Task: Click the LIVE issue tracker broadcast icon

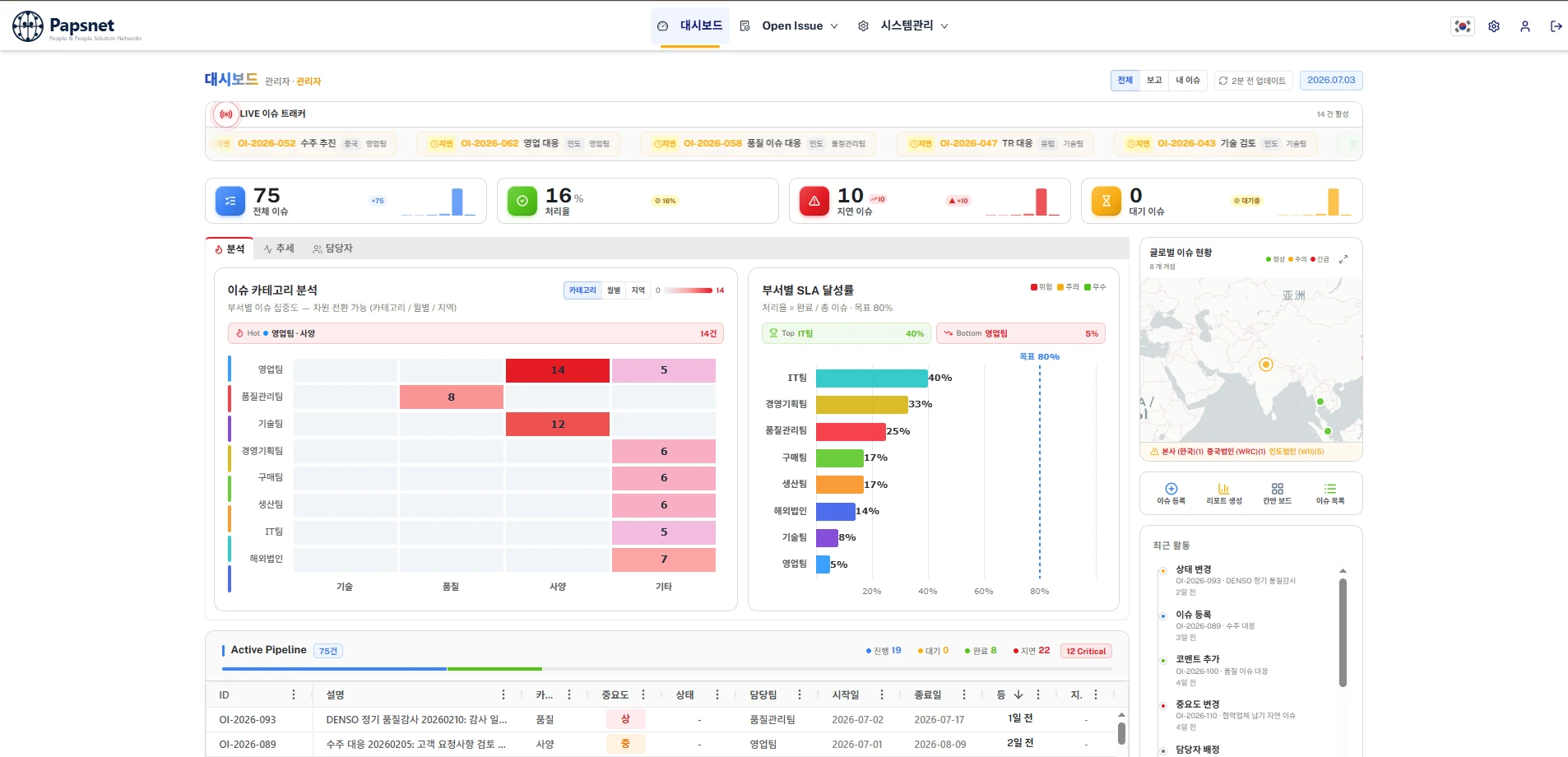Action: click(x=225, y=114)
